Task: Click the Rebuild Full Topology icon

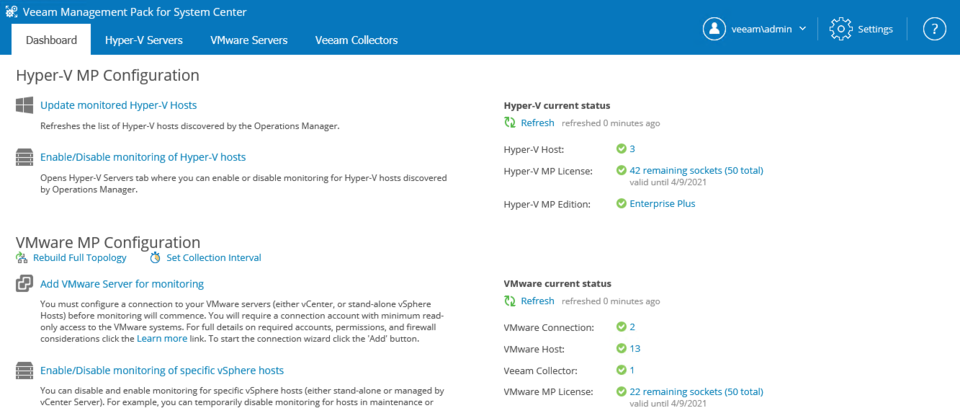Action: (x=21, y=258)
